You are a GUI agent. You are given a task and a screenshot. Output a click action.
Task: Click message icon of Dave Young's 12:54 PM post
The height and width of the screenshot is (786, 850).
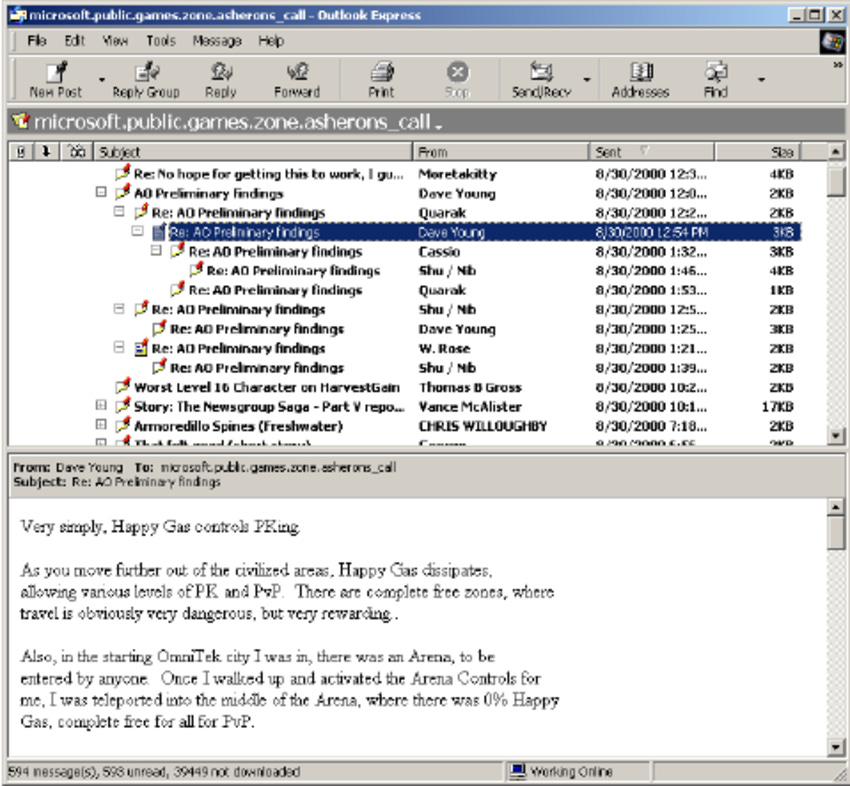coord(159,233)
